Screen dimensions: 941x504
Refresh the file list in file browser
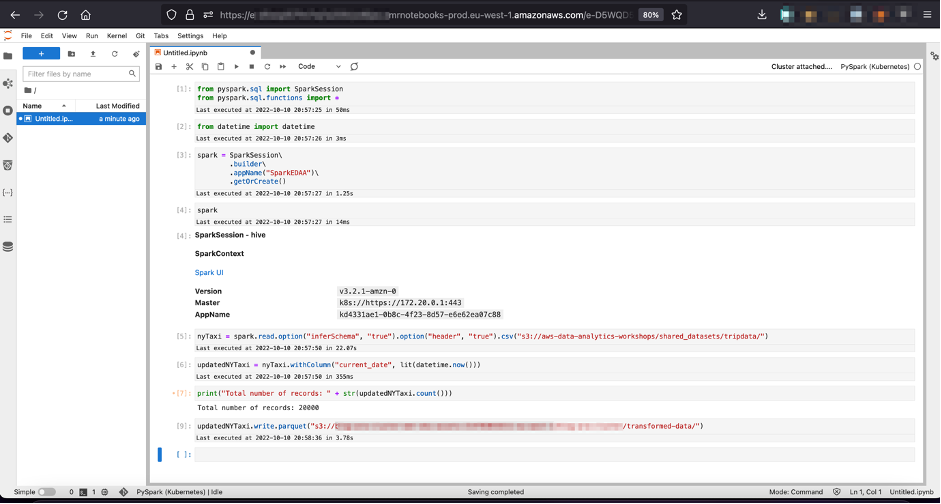pos(114,54)
